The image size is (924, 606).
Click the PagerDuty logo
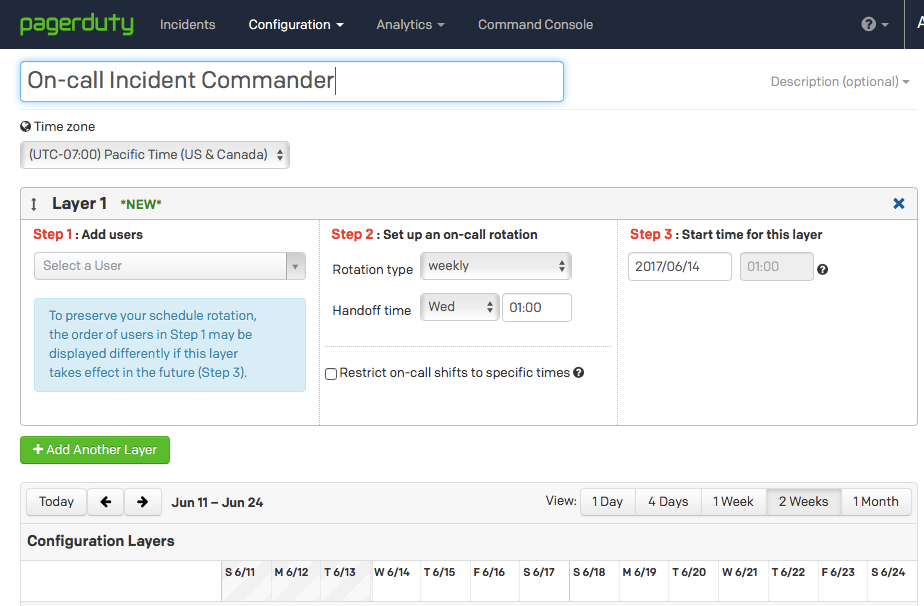tap(77, 24)
